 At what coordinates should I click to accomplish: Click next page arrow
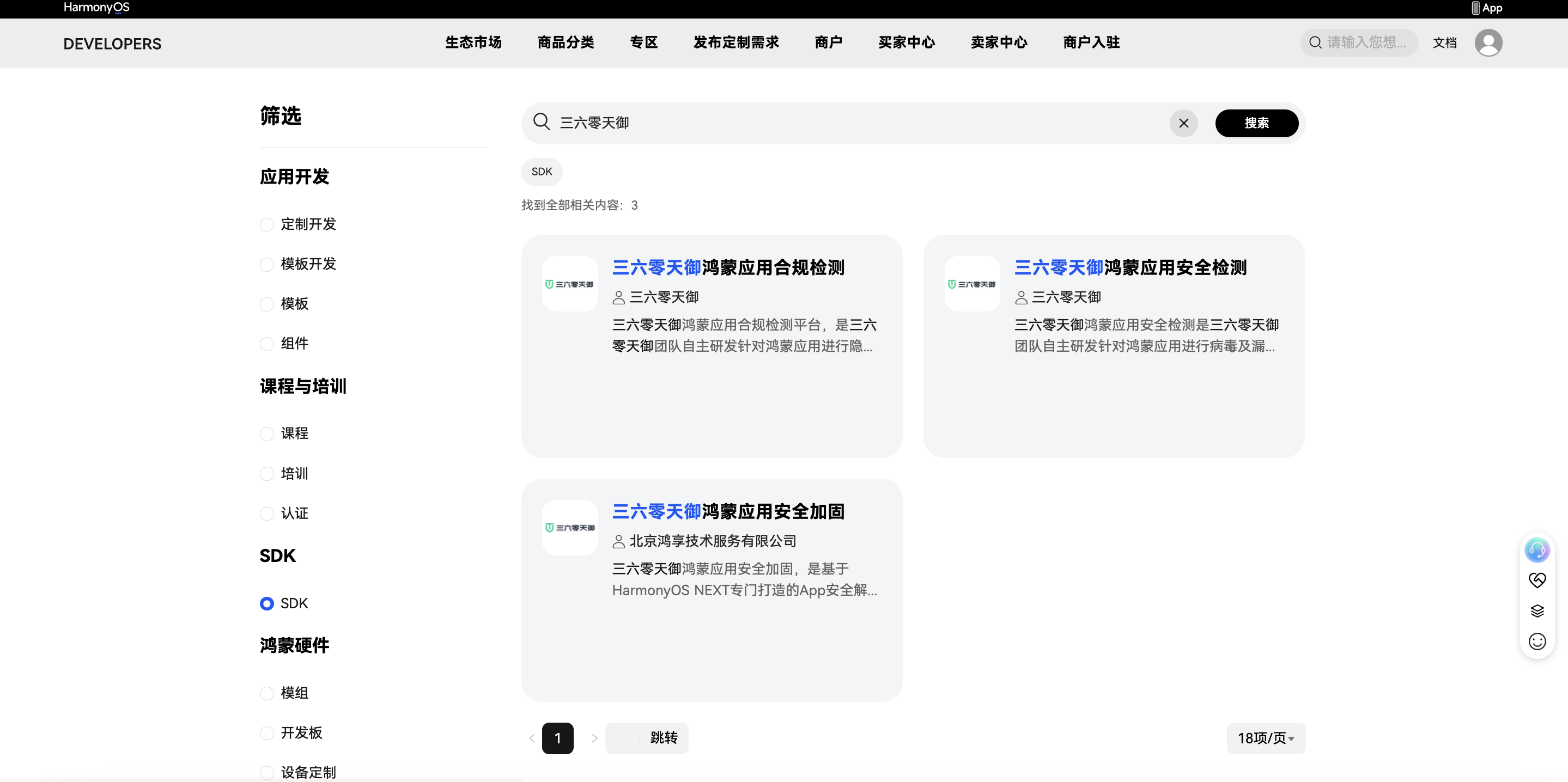coord(594,737)
